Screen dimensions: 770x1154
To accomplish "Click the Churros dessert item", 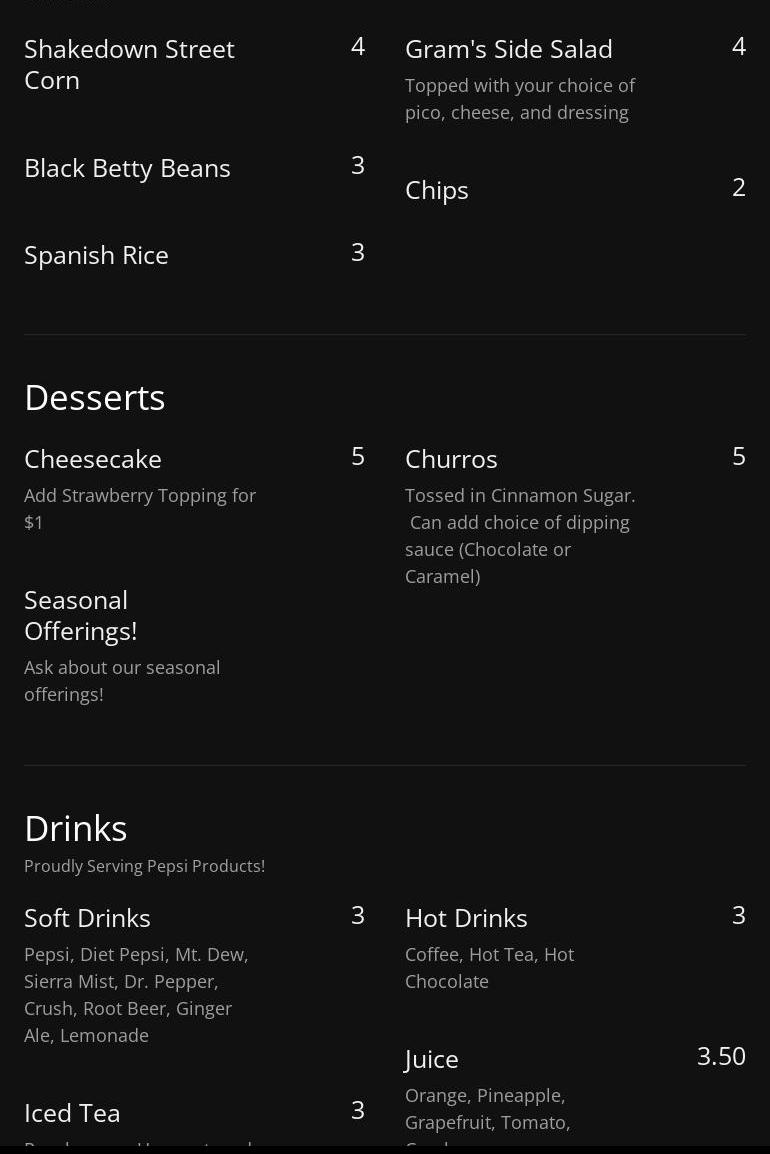I will [x=450, y=459].
